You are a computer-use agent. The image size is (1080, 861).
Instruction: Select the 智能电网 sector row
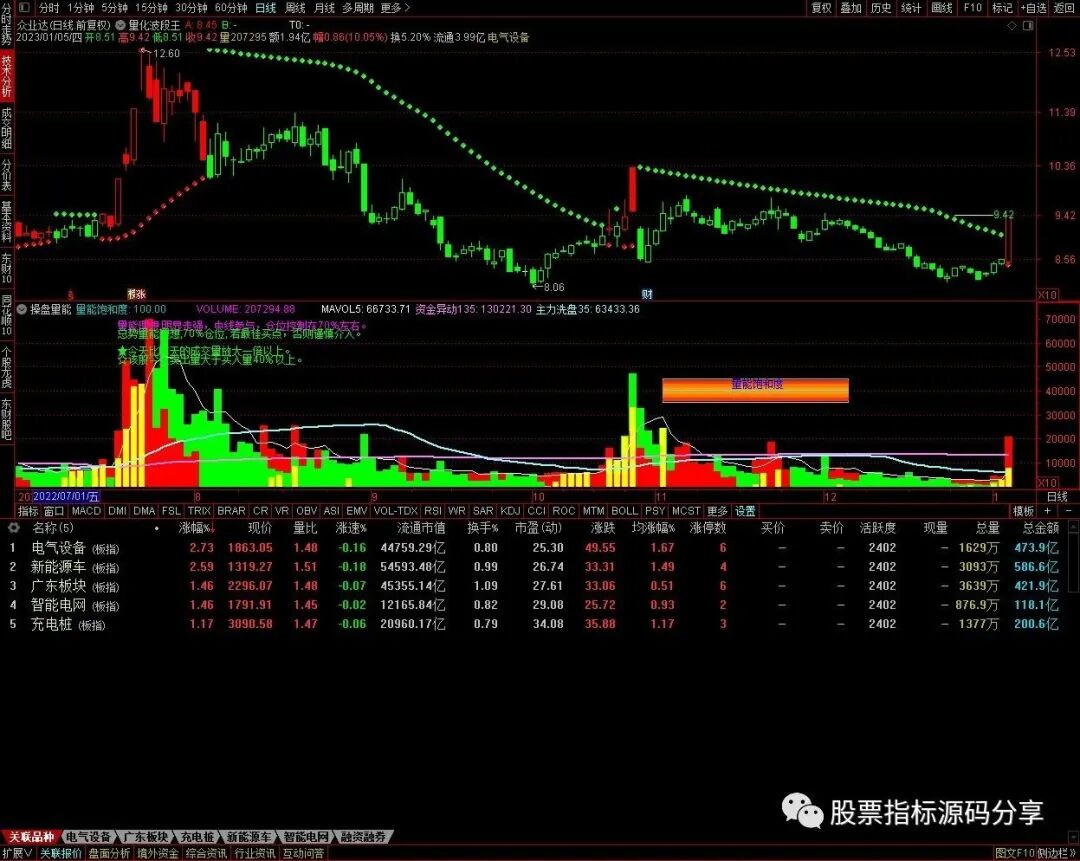click(540, 605)
